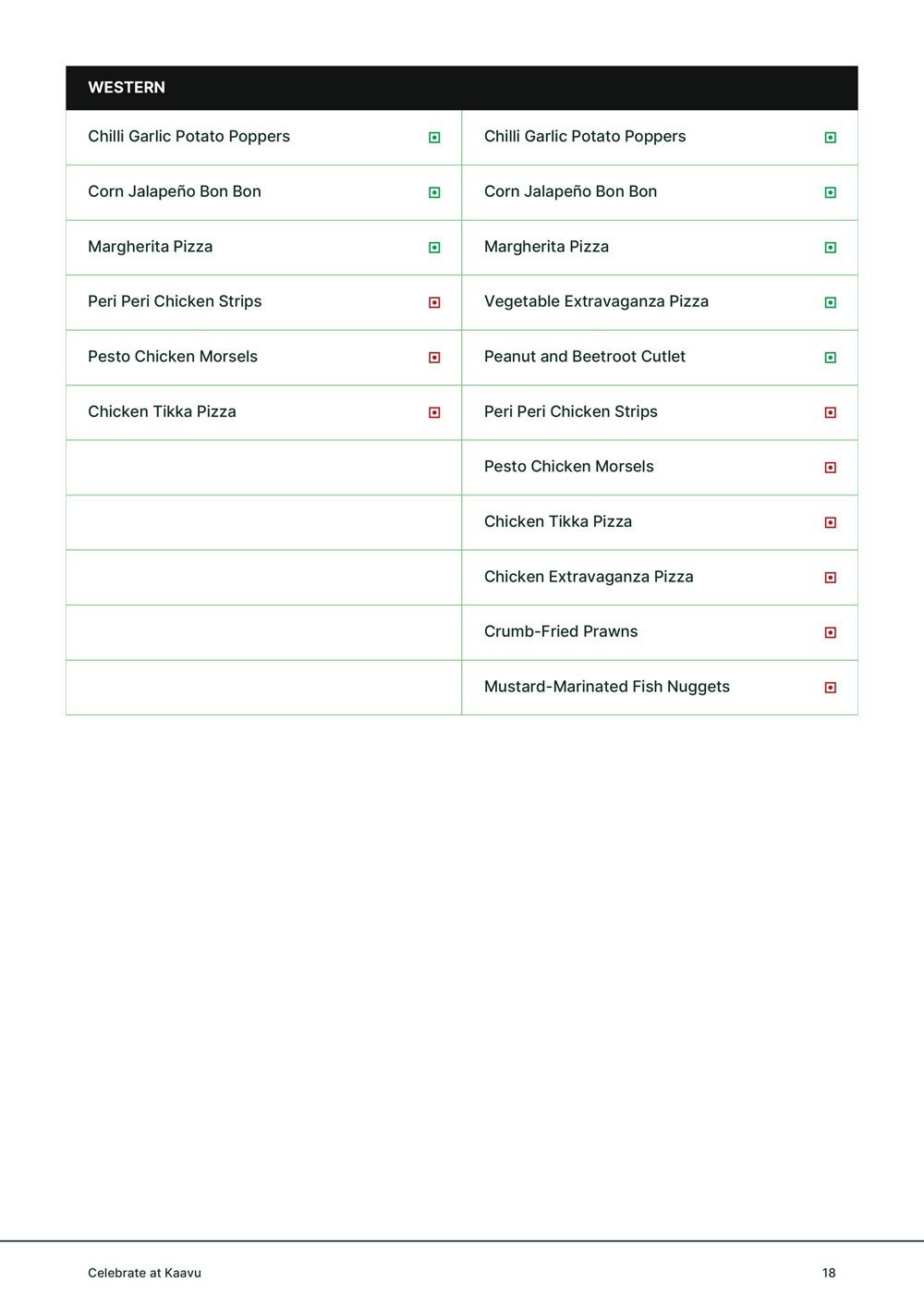Click the veg icon beside right-column Chilli Garlic Potato Poppers
Screen dimensions: 924x1307
830,138
